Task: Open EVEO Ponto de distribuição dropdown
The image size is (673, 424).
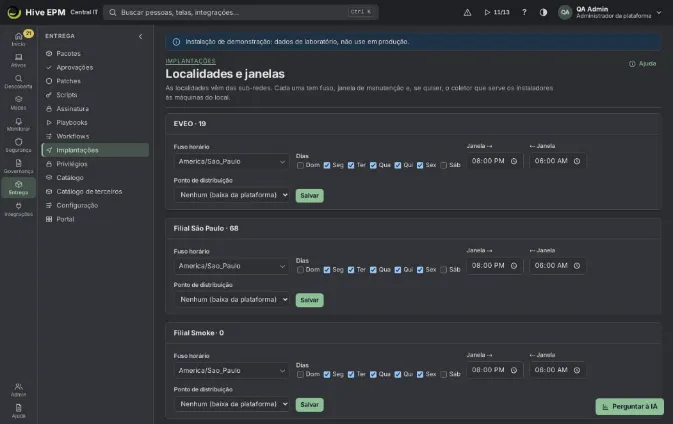Action: (x=231, y=195)
